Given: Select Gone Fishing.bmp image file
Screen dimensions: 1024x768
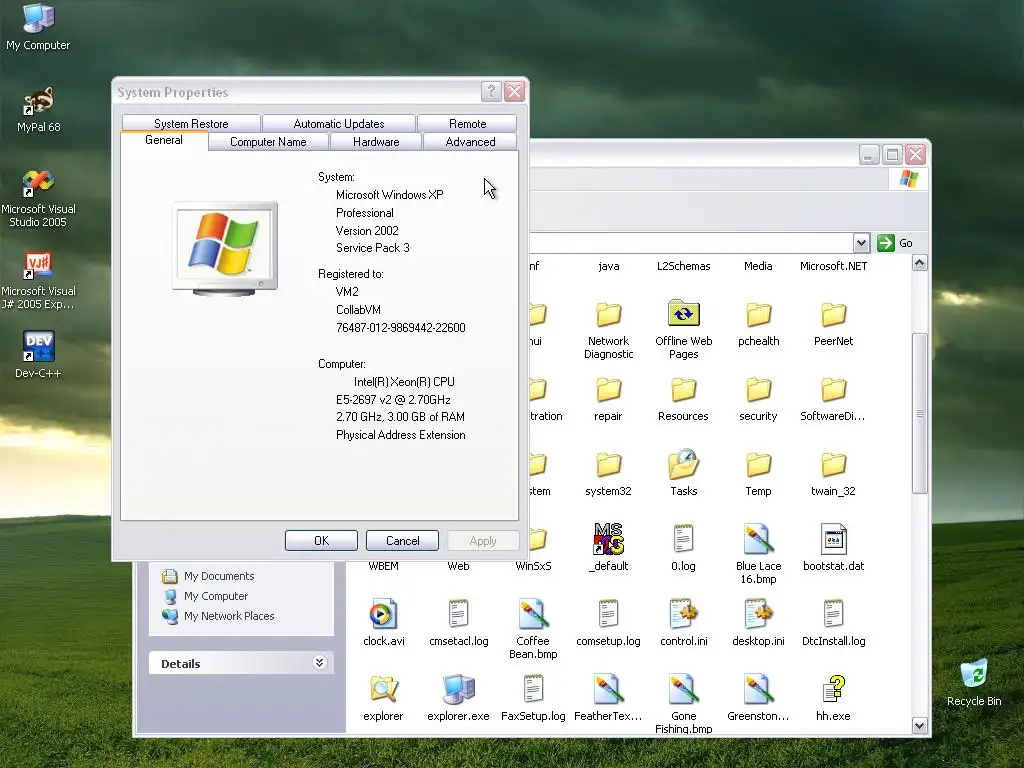Looking at the screenshot, I should [683, 703].
